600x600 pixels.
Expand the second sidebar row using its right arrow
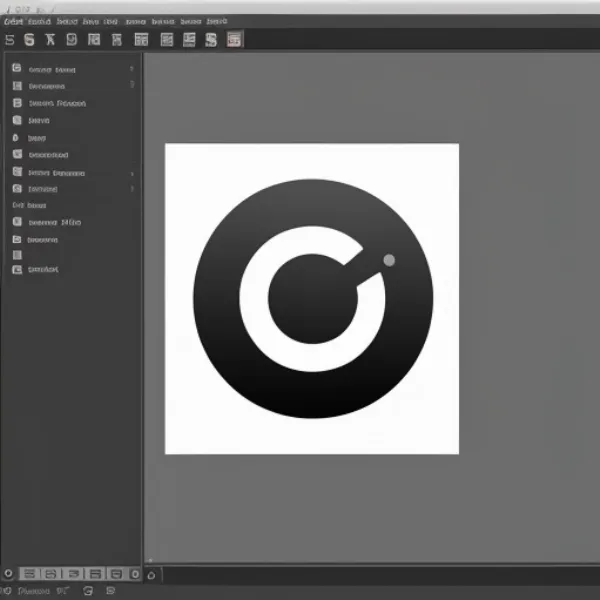click(x=132, y=86)
